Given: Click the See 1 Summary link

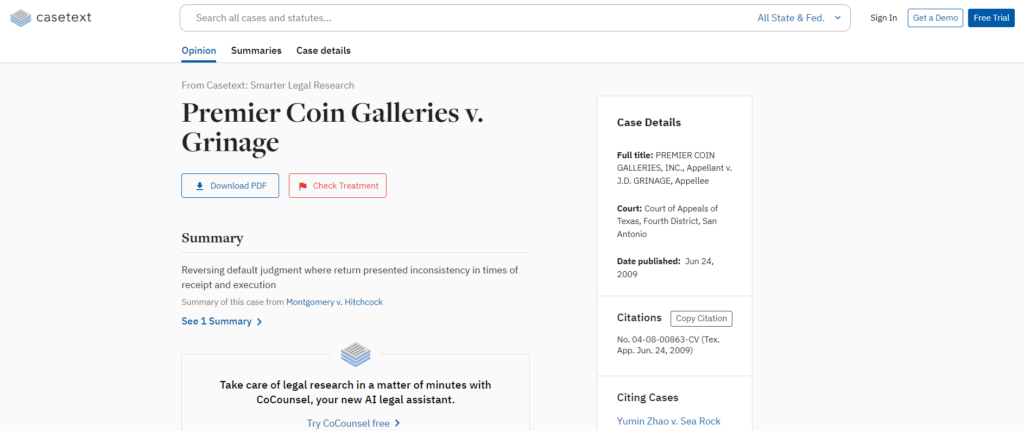Looking at the screenshot, I should coord(216,321).
